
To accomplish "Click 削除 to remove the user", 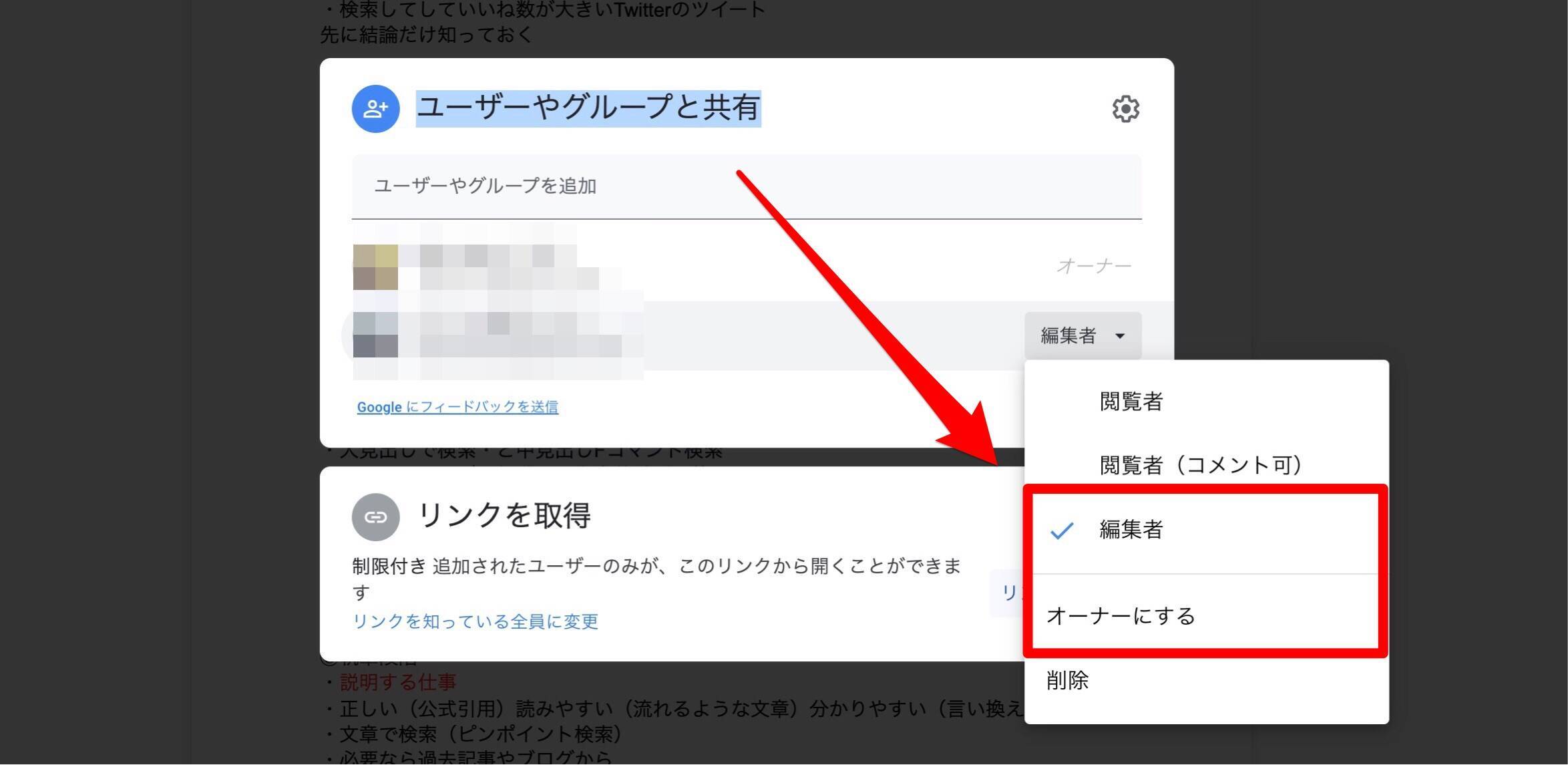I will [x=1067, y=681].
